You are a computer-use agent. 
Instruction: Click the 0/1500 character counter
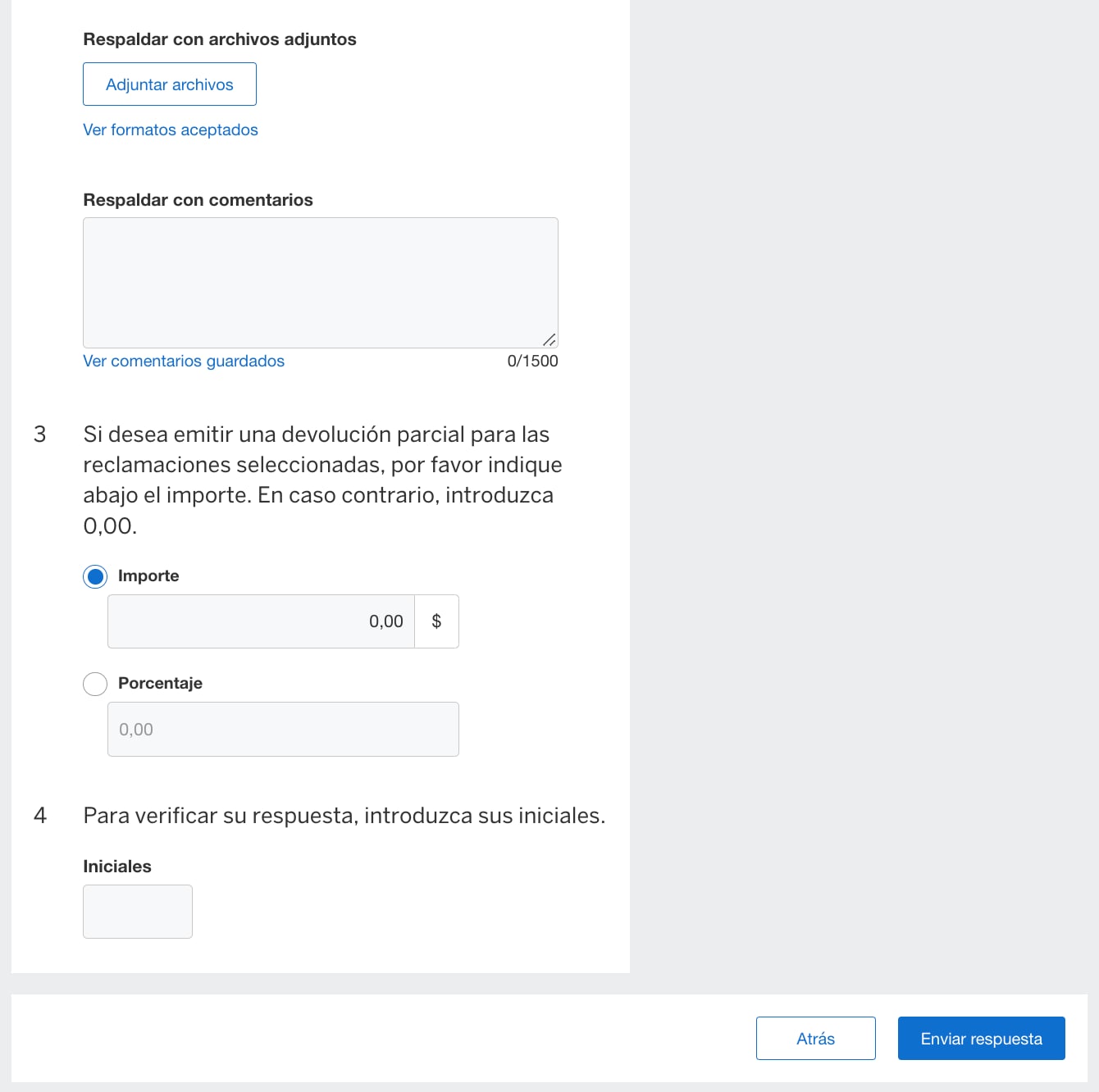[x=532, y=361]
